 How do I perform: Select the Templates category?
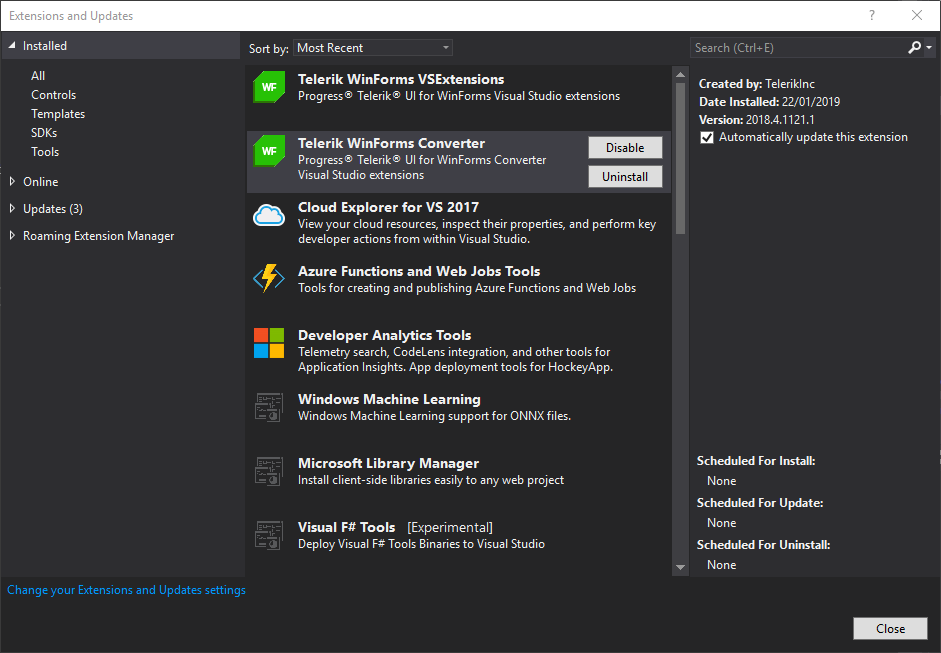coord(58,113)
